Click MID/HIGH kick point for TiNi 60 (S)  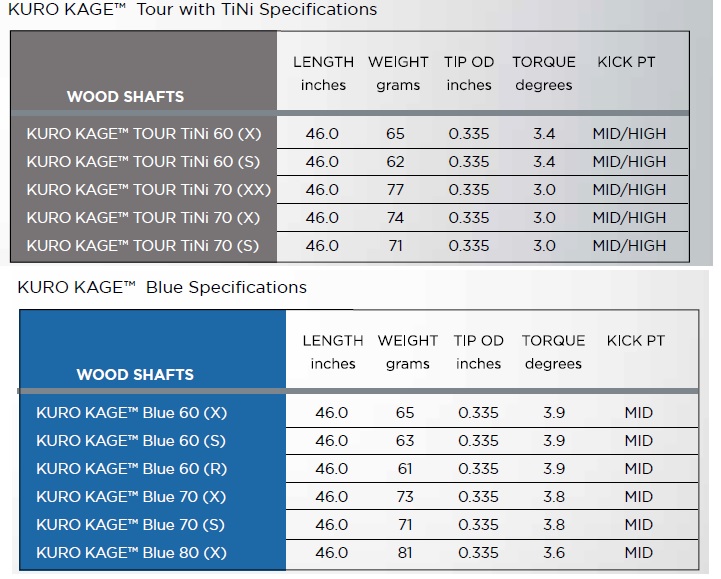point(629,162)
